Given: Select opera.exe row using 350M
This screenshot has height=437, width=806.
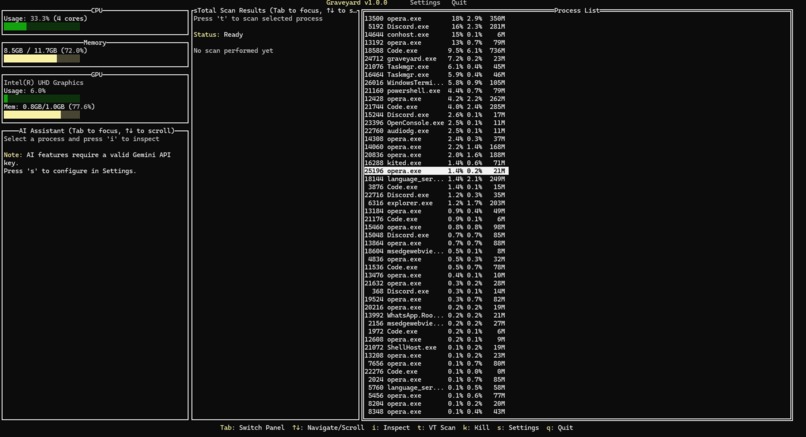Looking at the screenshot, I should 435,19.
